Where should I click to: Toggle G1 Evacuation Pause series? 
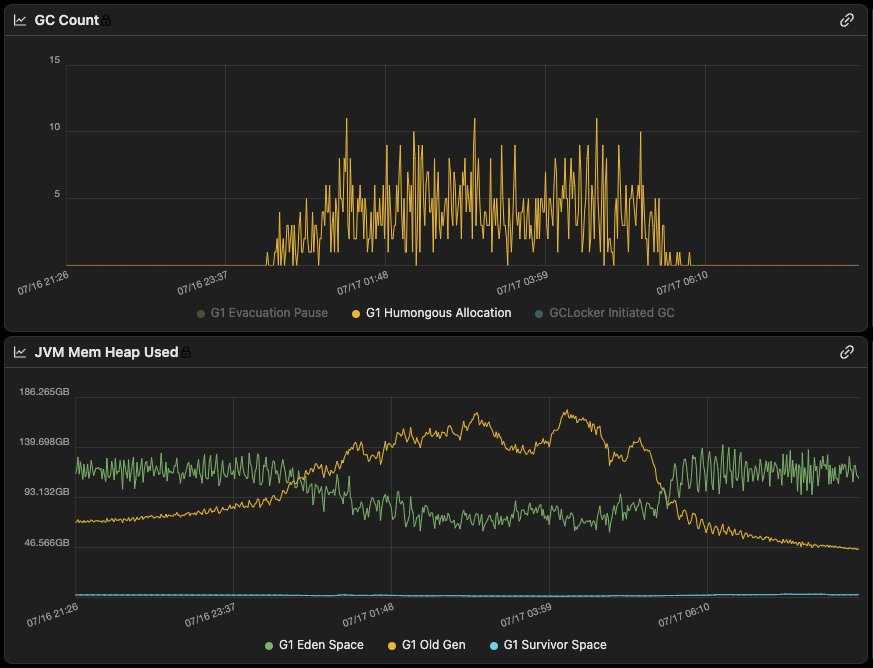tap(263, 313)
